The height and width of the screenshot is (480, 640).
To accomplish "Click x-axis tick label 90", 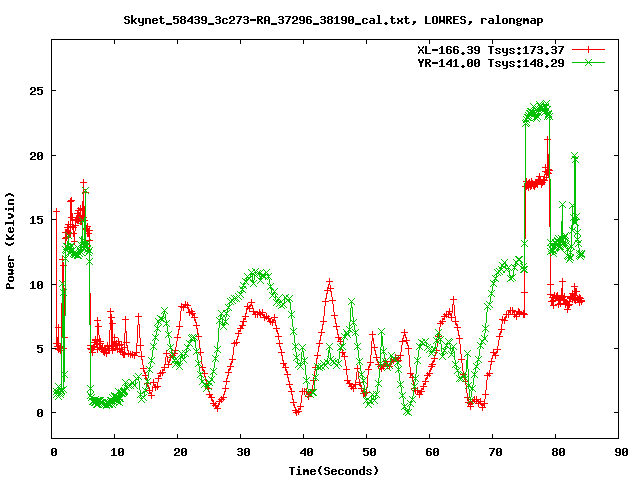I will [621, 452].
